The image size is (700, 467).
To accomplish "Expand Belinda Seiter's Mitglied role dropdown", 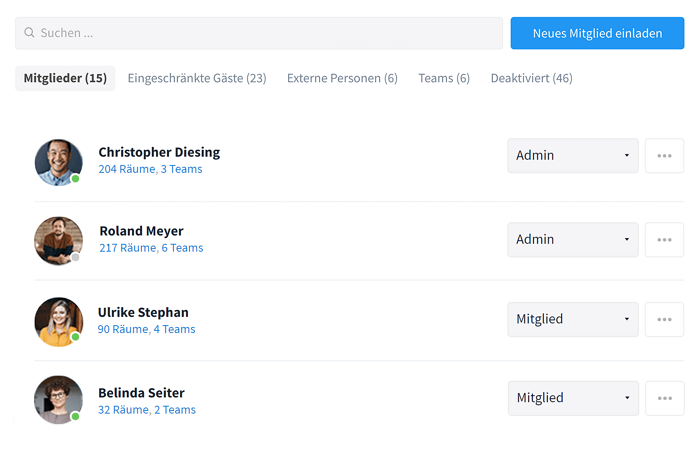I will [x=573, y=398].
